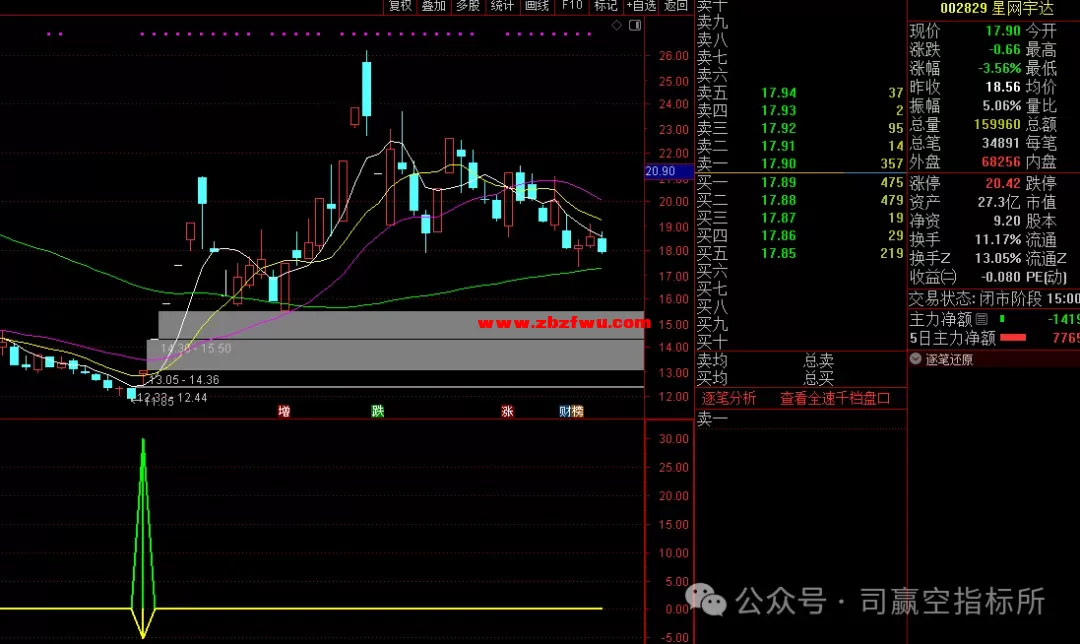This screenshot has height=644, width=1080.
Task: Click the 涨停 value 20.42
Action: coord(1002,183)
